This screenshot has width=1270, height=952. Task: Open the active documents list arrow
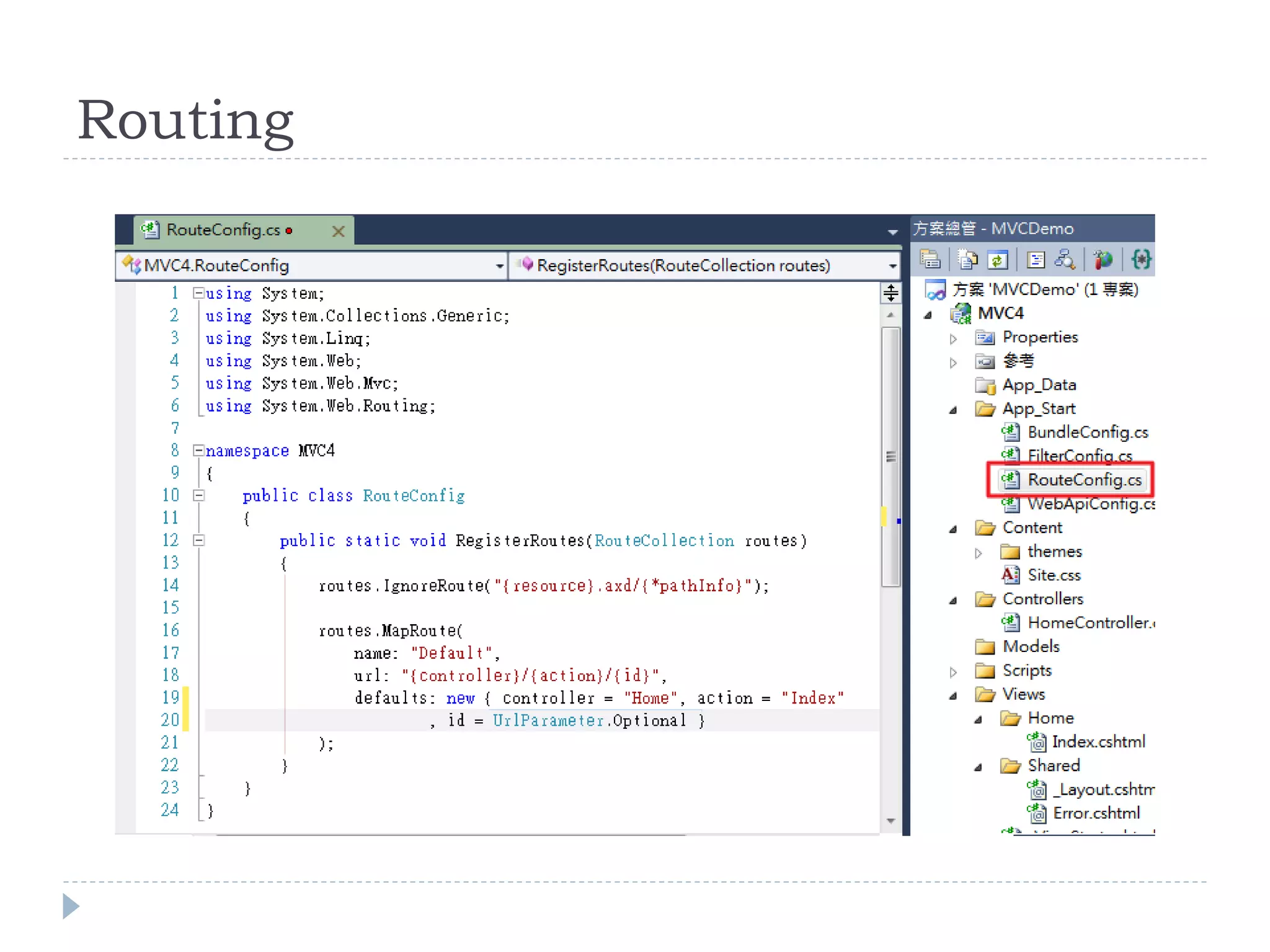pyautogui.click(x=892, y=232)
